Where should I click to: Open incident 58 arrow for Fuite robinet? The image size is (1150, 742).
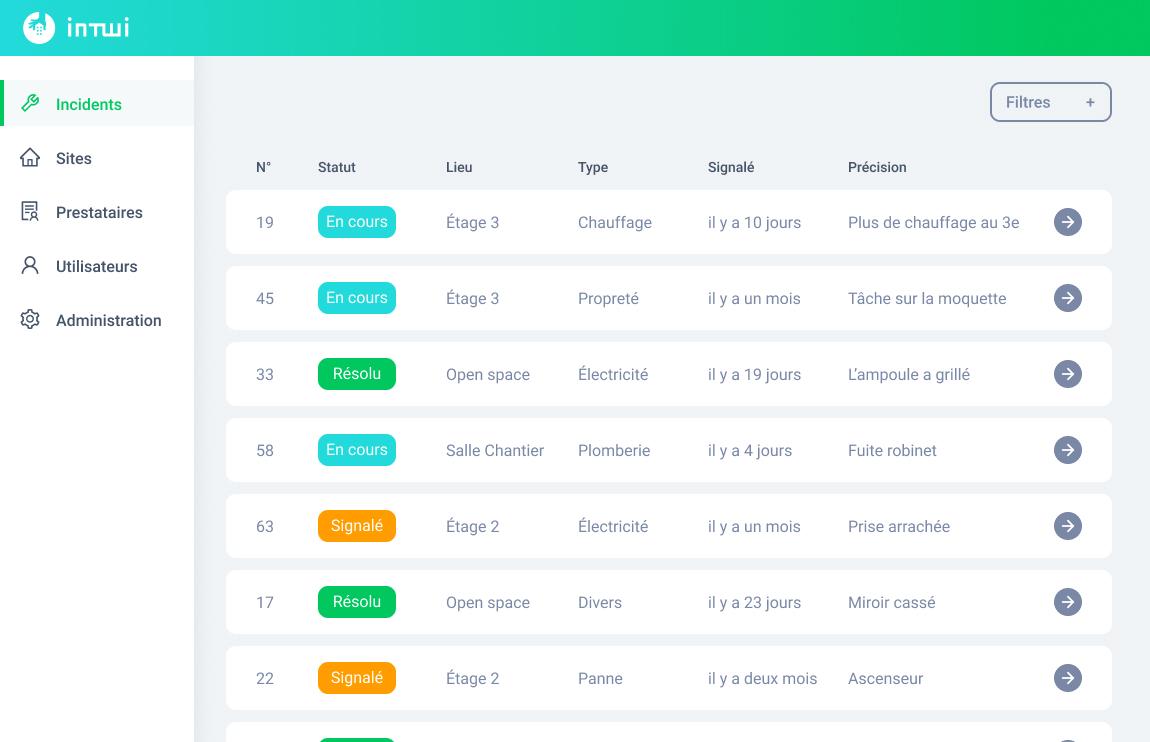pyautogui.click(x=1068, y=450)
